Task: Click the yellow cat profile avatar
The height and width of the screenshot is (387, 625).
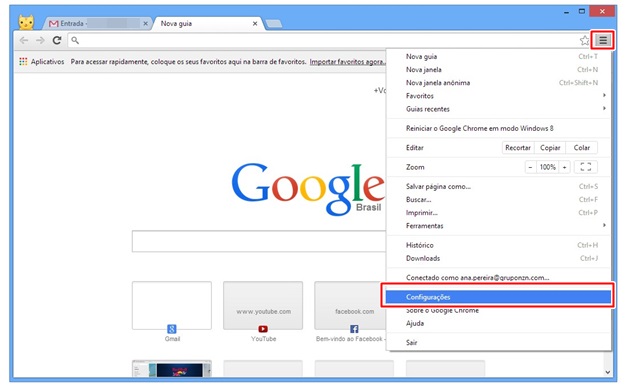Action: point(26,22)
